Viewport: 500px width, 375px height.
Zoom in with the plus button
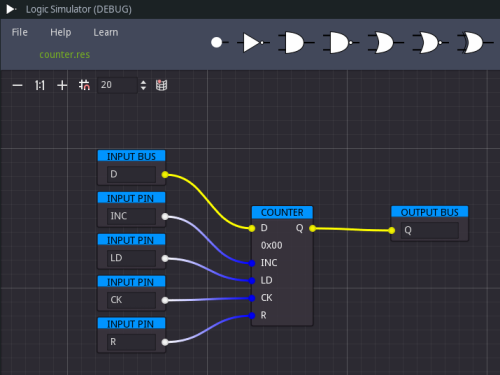[x=62, y=85]
